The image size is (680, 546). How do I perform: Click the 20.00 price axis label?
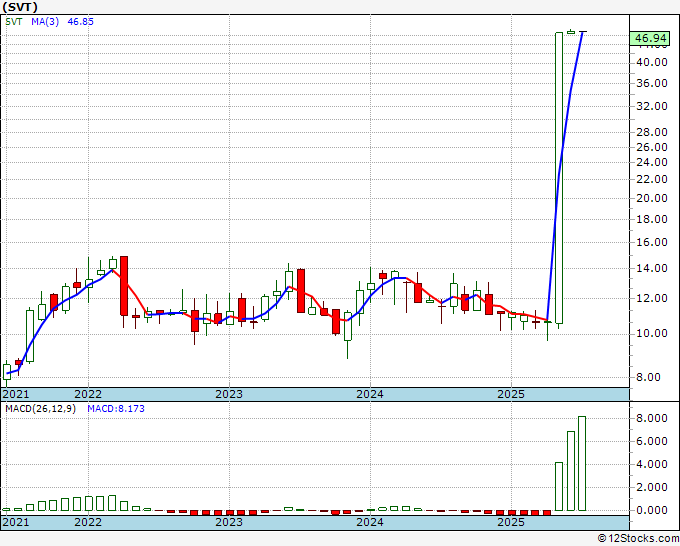(652, 198)
